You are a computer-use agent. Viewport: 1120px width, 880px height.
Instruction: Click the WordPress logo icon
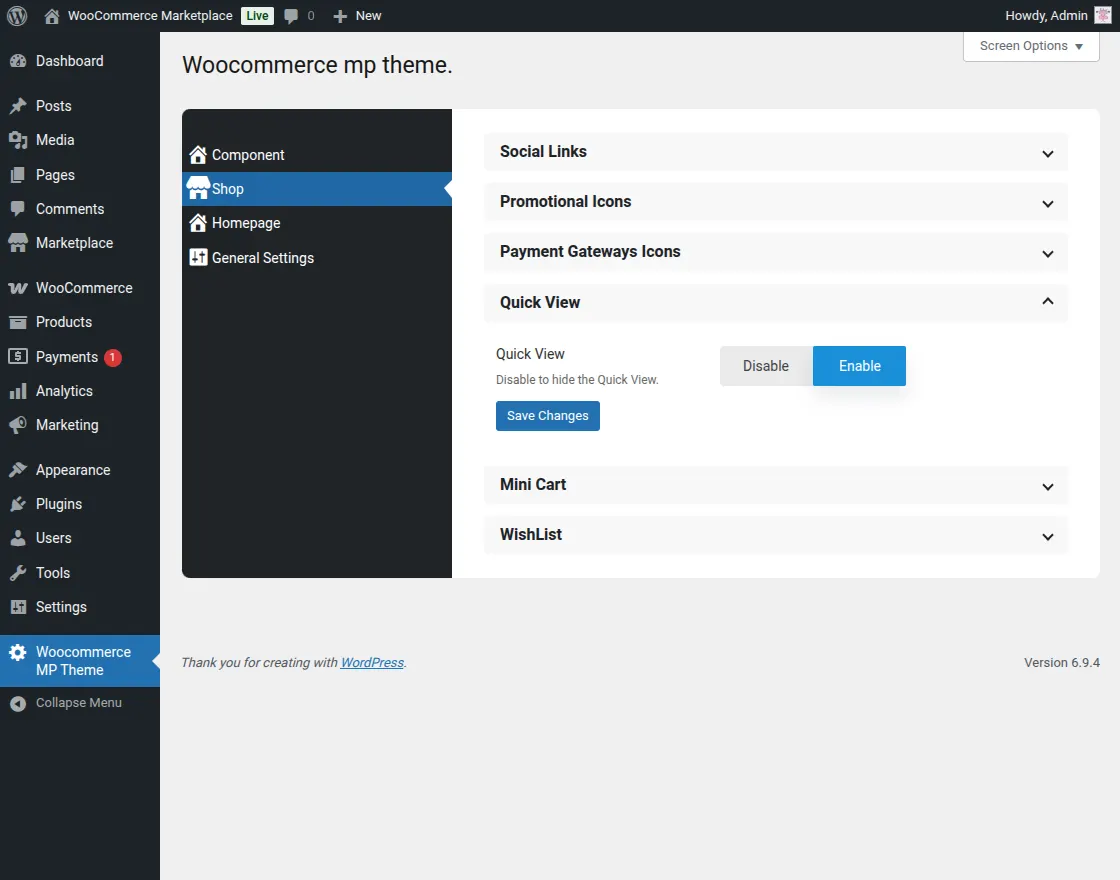(17, 16)
